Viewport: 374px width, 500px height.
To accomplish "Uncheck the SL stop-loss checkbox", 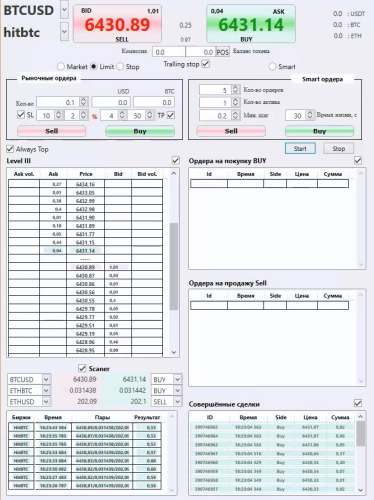I will click(x=21, y=115).
